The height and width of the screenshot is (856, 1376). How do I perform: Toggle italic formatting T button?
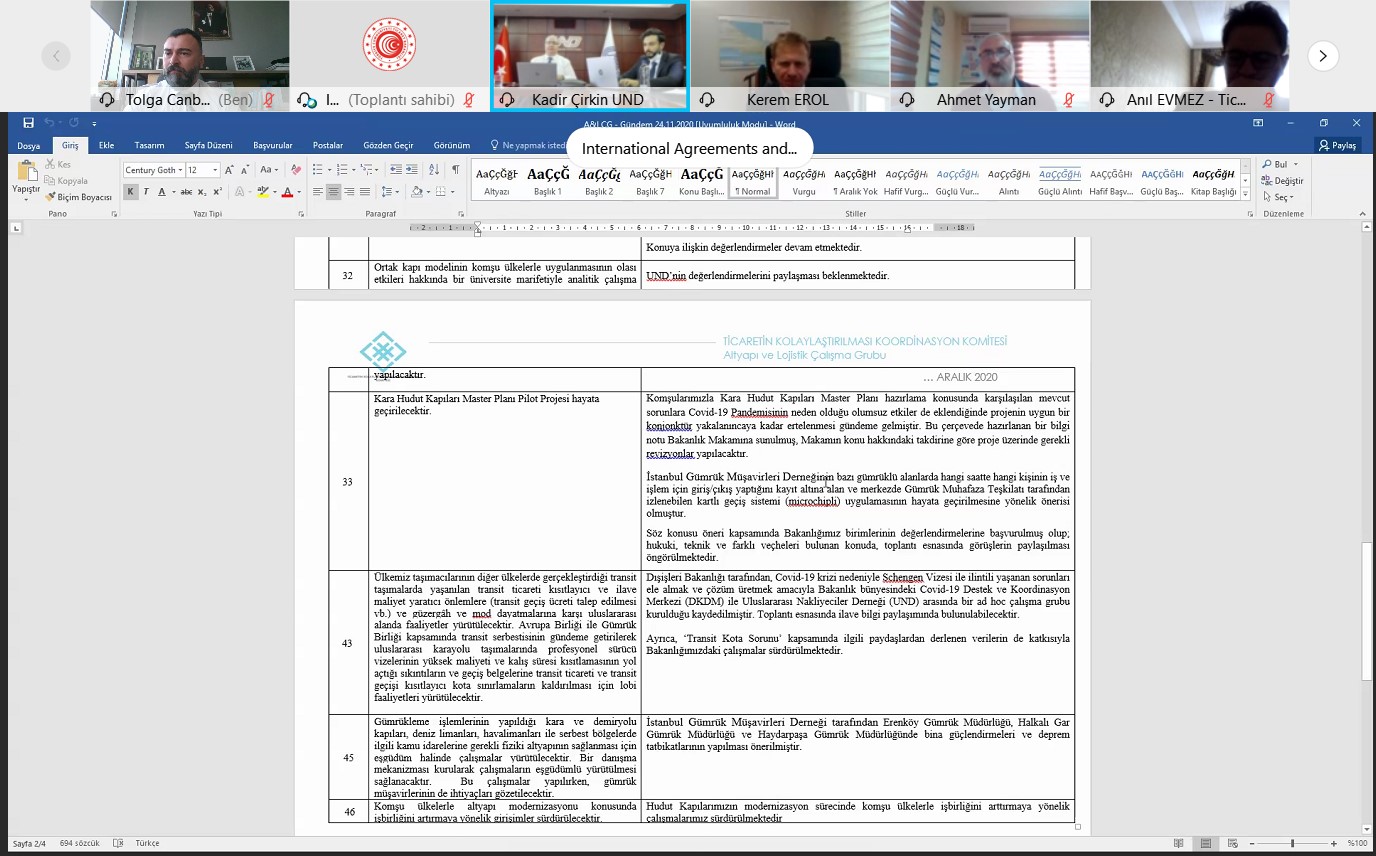coord(145,192)
